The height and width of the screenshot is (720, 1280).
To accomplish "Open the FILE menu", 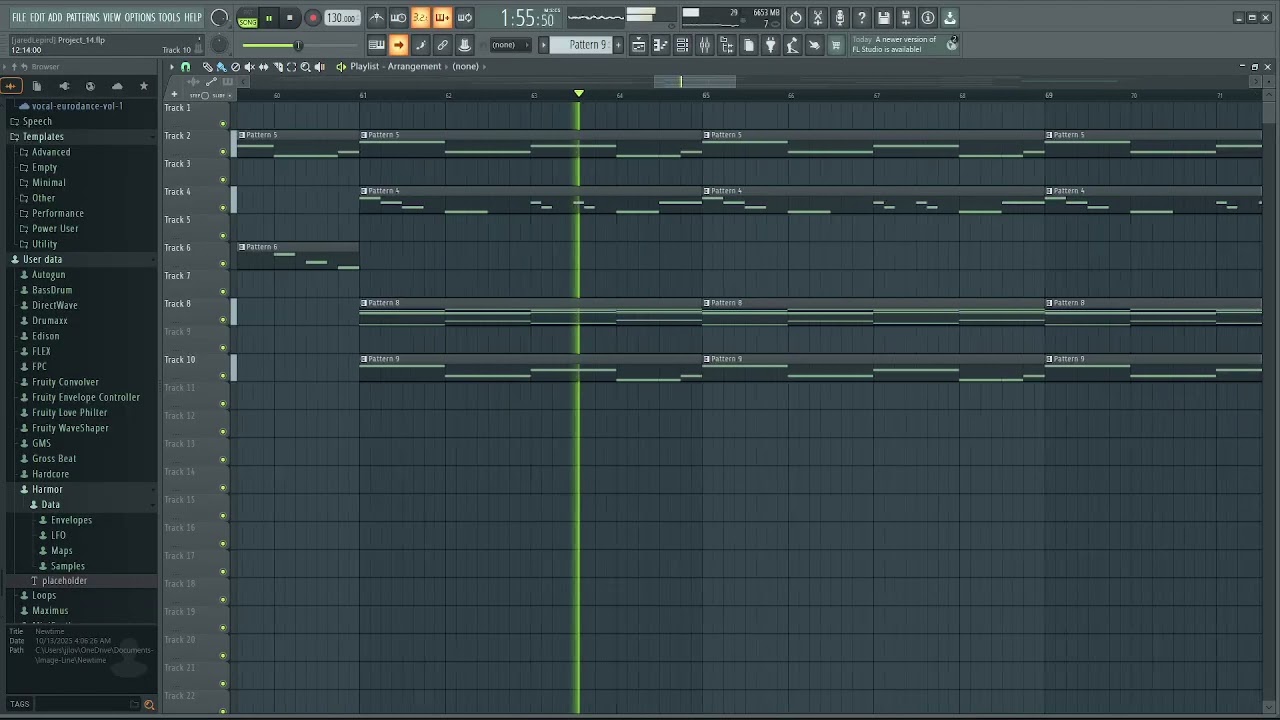I will [18, 17].
